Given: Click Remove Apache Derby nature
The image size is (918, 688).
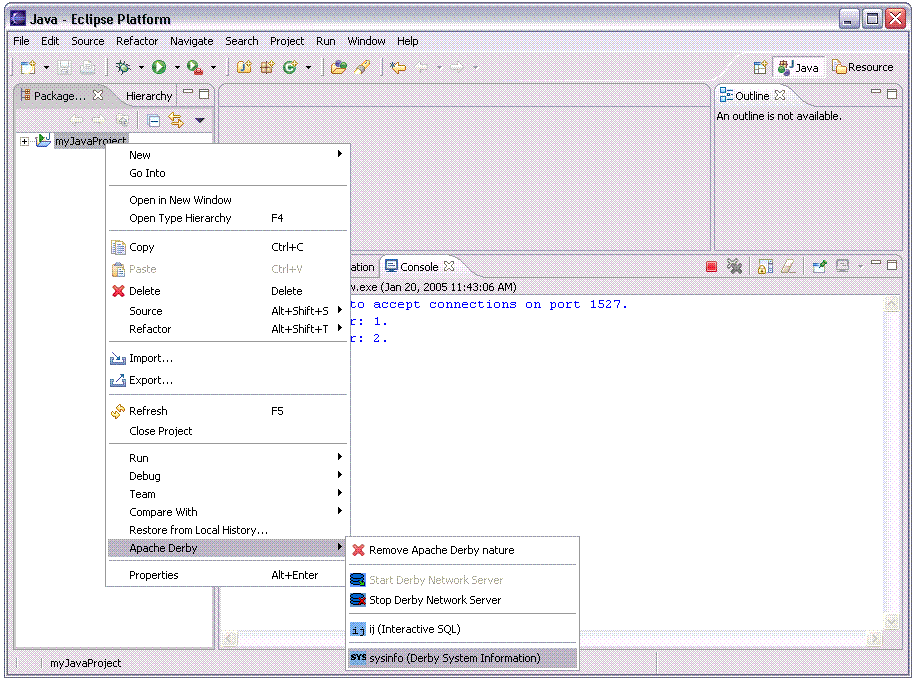Looking at the screenshot, I should (x=441, y=550).
